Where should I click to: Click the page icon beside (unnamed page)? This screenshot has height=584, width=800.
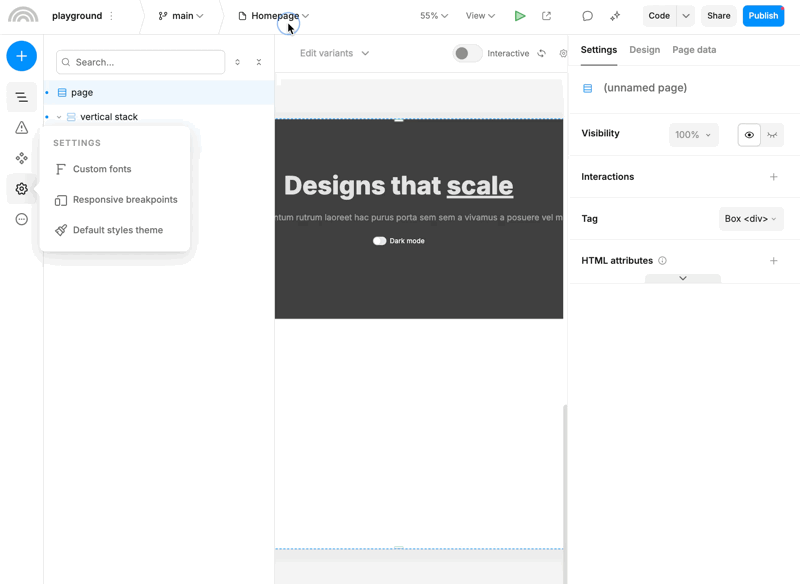pyautogui.click(x=588, y=88)
